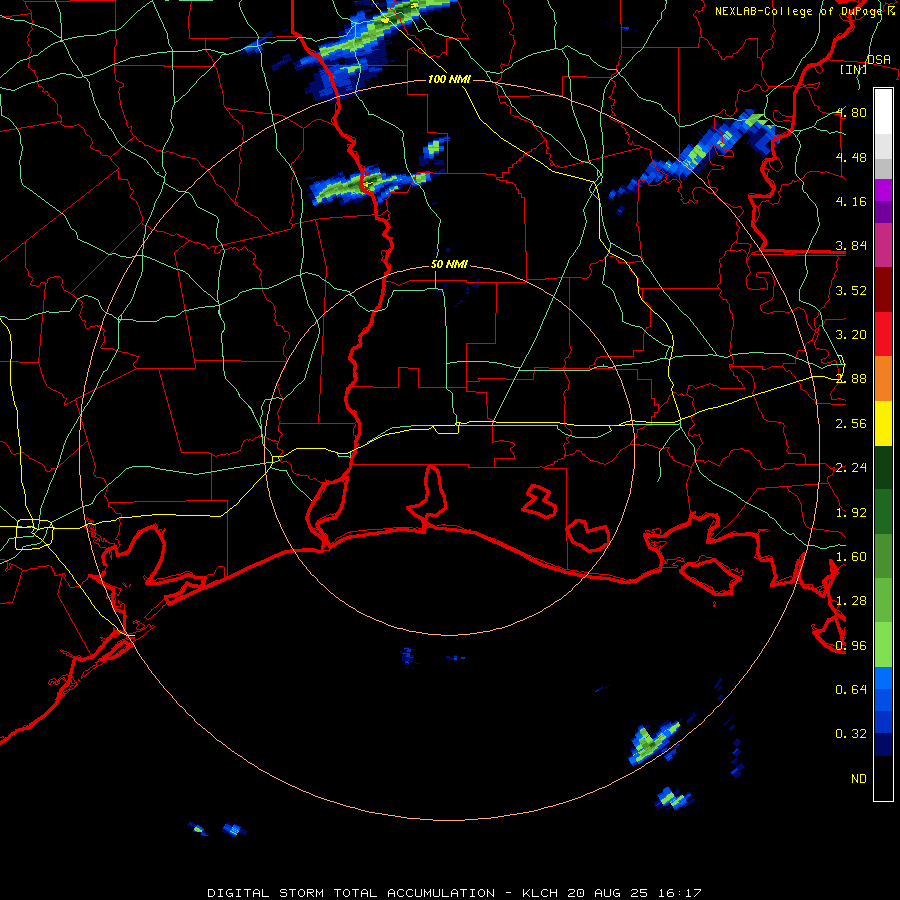Click the 0.96 legend value
Screen dimensions: 900x900
[851, 646]
